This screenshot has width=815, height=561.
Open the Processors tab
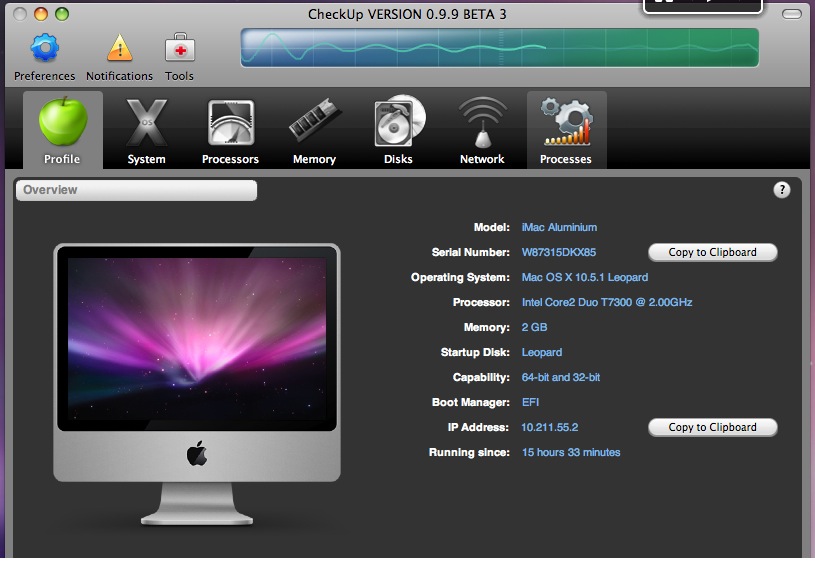(x=230, y=130)
